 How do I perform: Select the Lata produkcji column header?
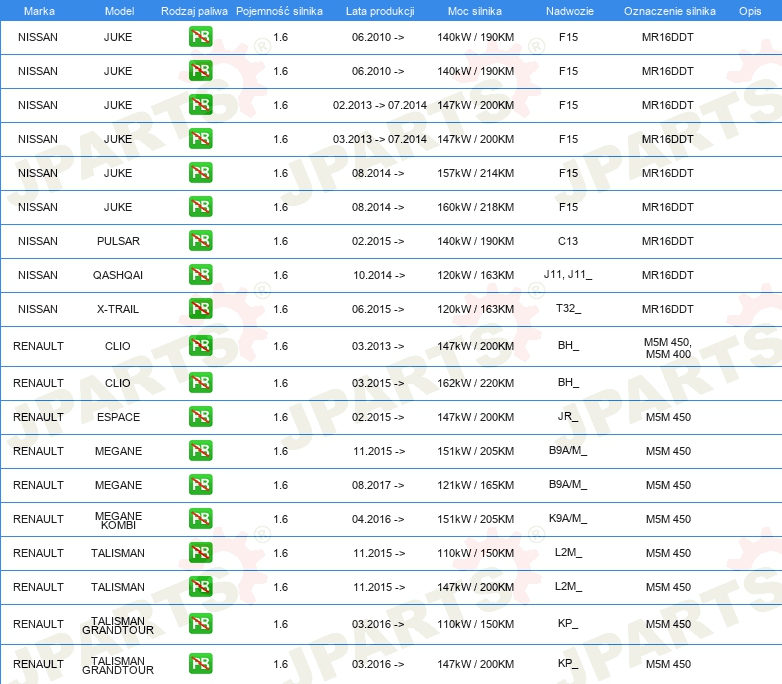(379, 10)
